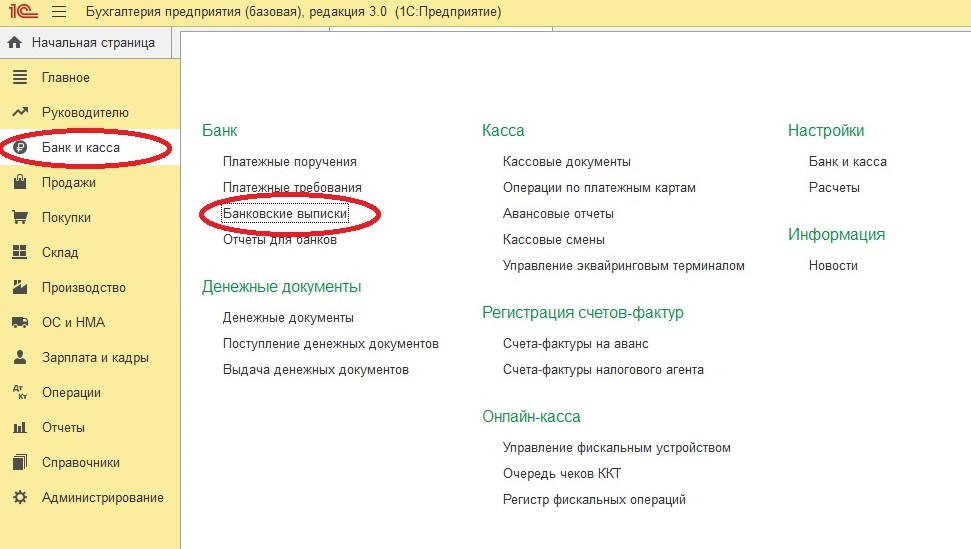971x549 pixels.
Task: Click the truck icon for ОС и НМА
Action: click(19, 323)
